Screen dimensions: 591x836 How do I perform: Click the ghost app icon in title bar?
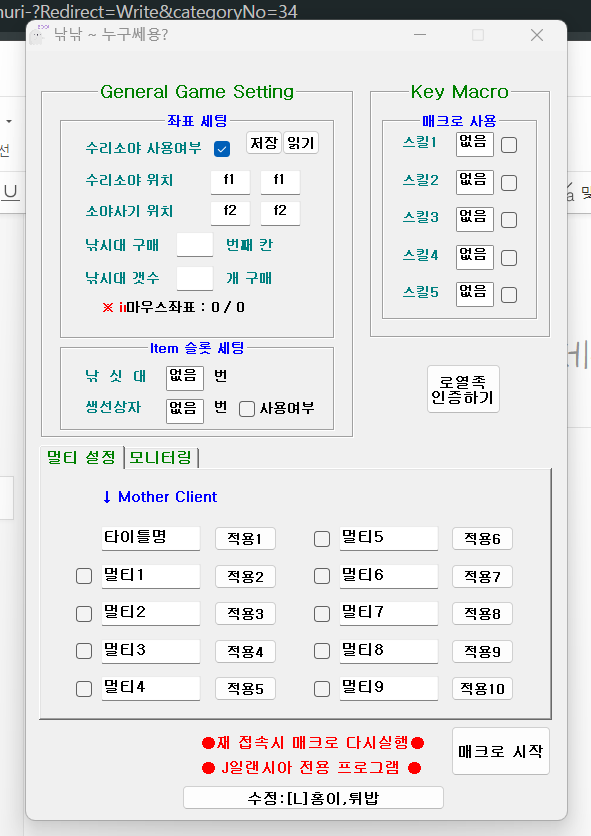37,35
